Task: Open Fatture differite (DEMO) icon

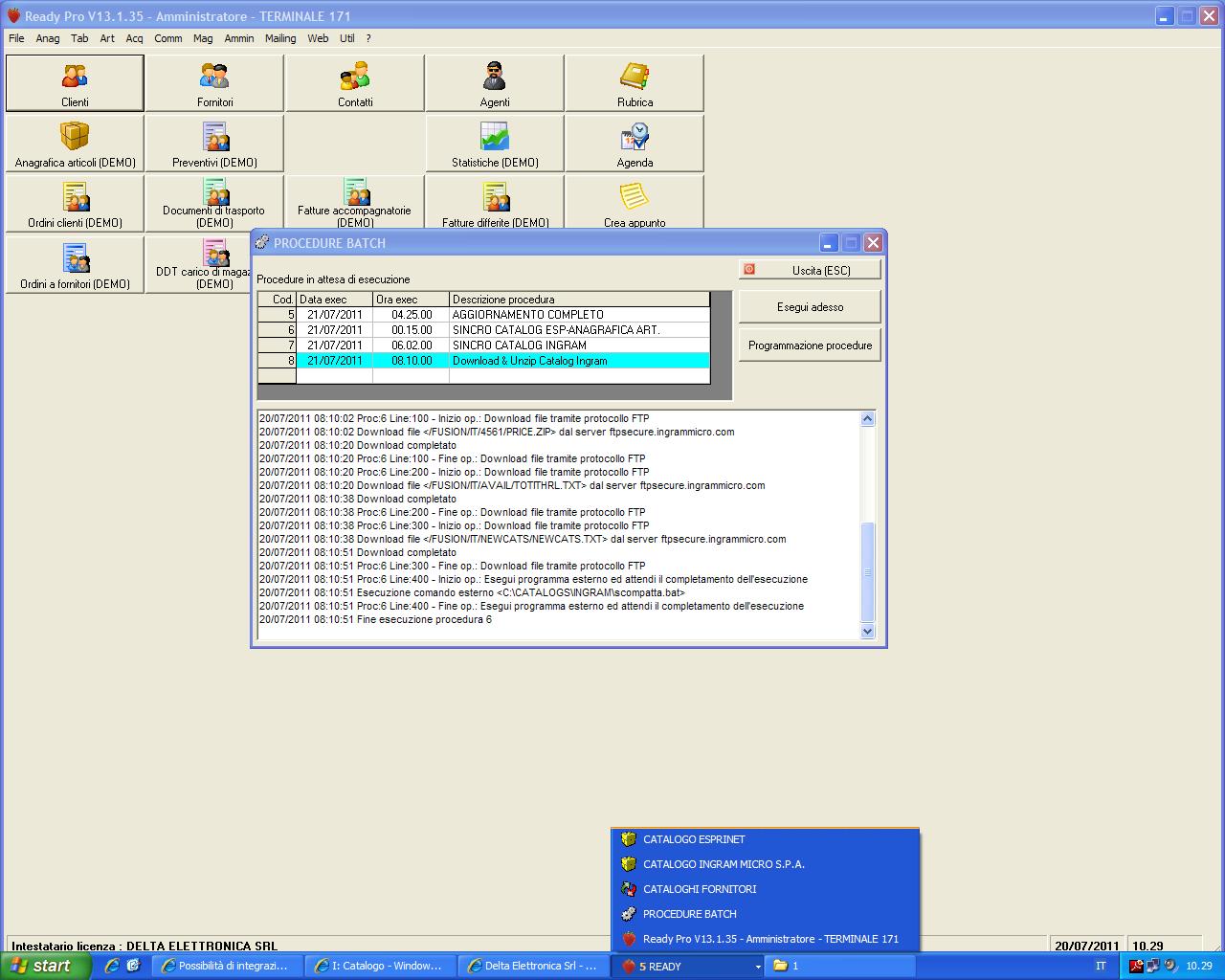Action: [x=495, y=203]
